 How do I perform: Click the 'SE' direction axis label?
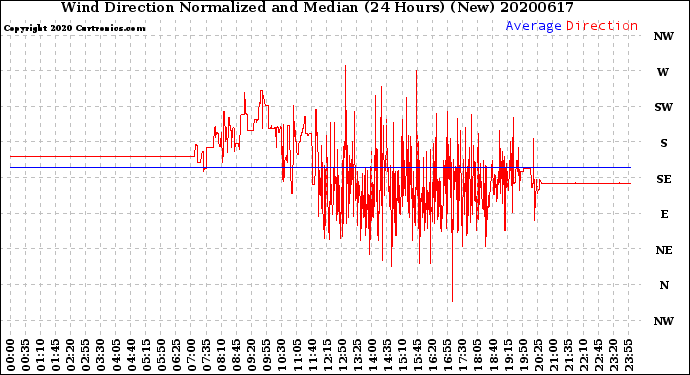pyautogui.click(x=664, y=179)
